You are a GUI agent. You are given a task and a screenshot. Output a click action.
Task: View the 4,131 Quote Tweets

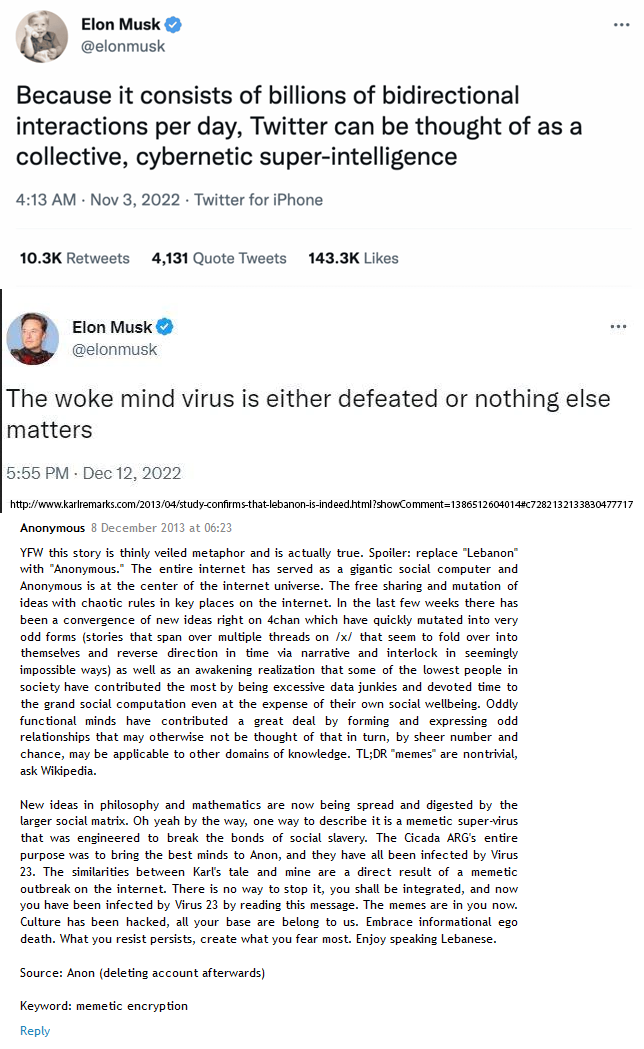[218, 258]
